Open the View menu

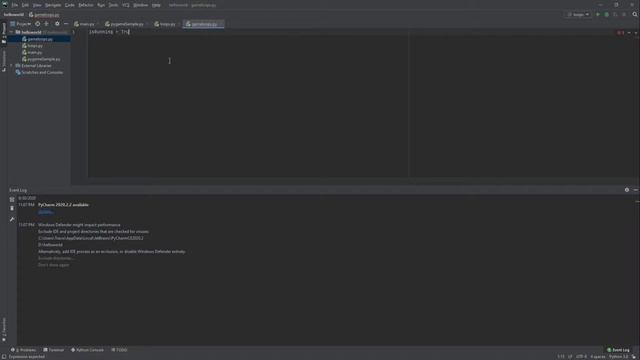tap(37, 5)
